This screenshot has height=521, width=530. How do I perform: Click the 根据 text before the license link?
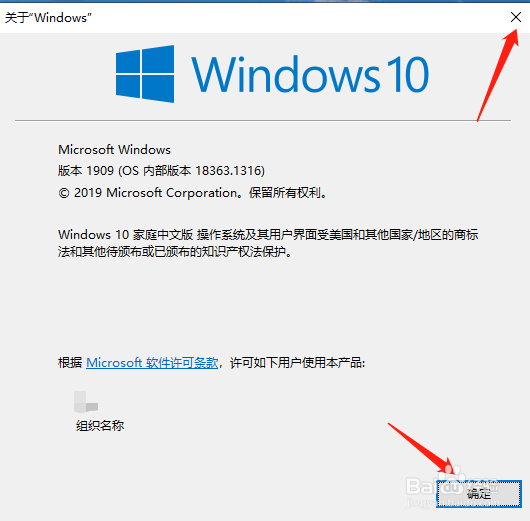coord(70,363)
